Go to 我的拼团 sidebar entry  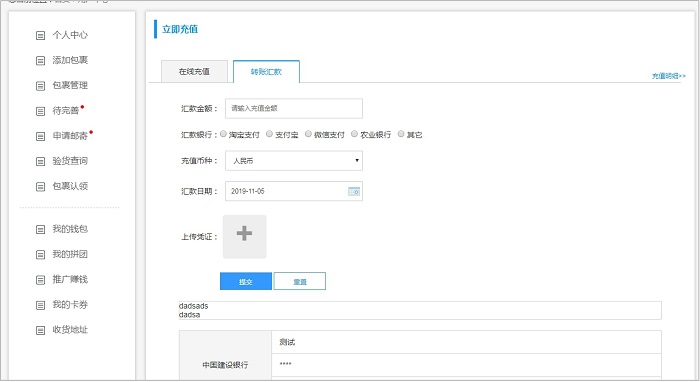click(70, 254)
